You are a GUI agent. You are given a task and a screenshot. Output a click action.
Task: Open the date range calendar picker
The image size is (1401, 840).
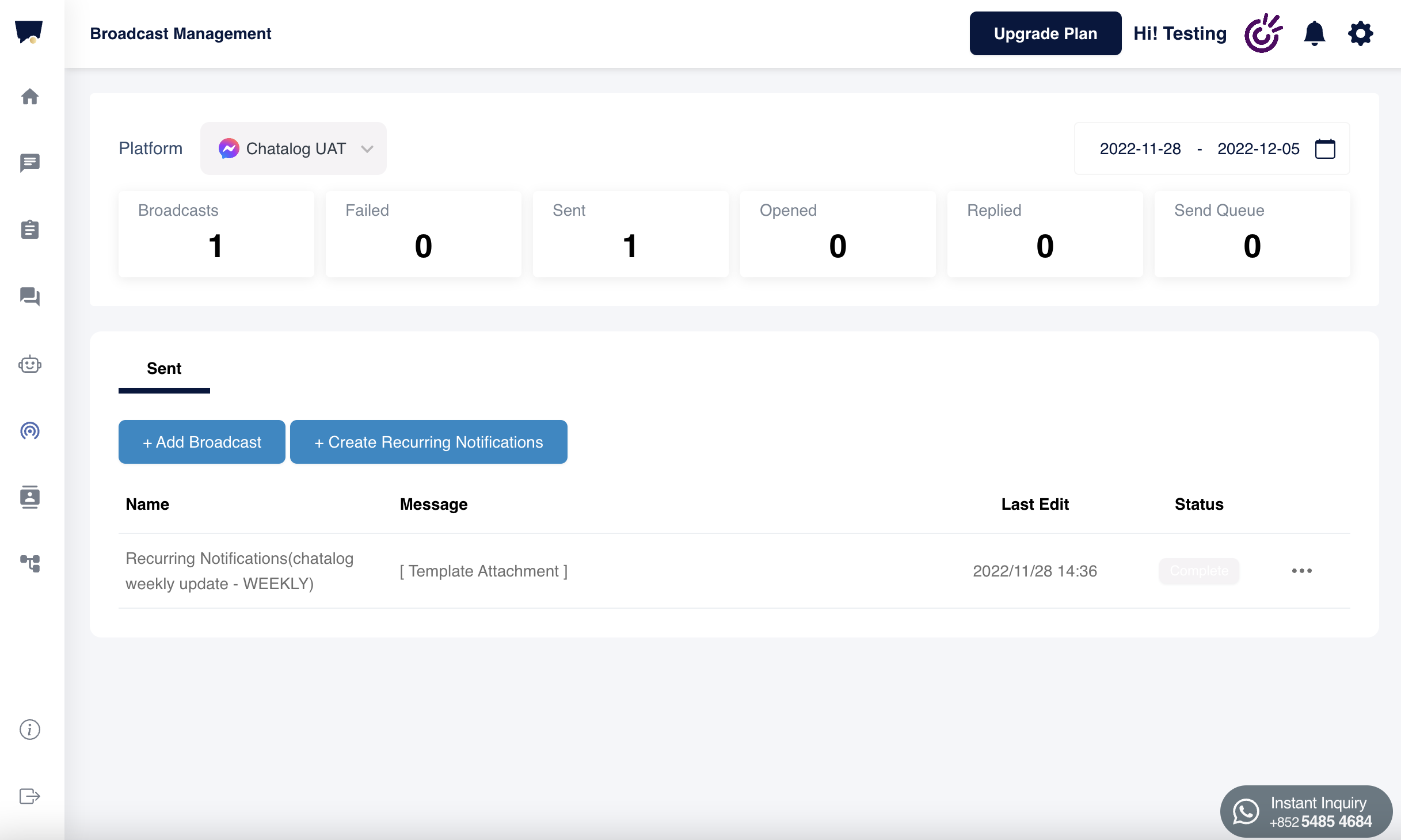[1325, 148]
